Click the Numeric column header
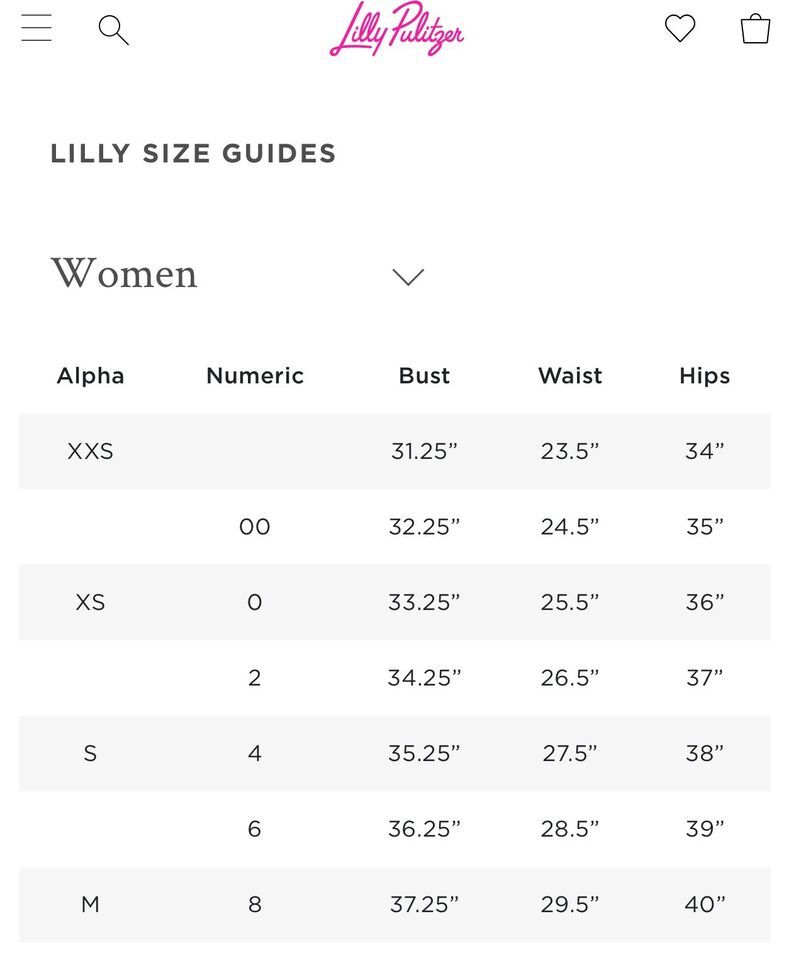The width and height of the screenshot is (801, 960). pos(255,375)
